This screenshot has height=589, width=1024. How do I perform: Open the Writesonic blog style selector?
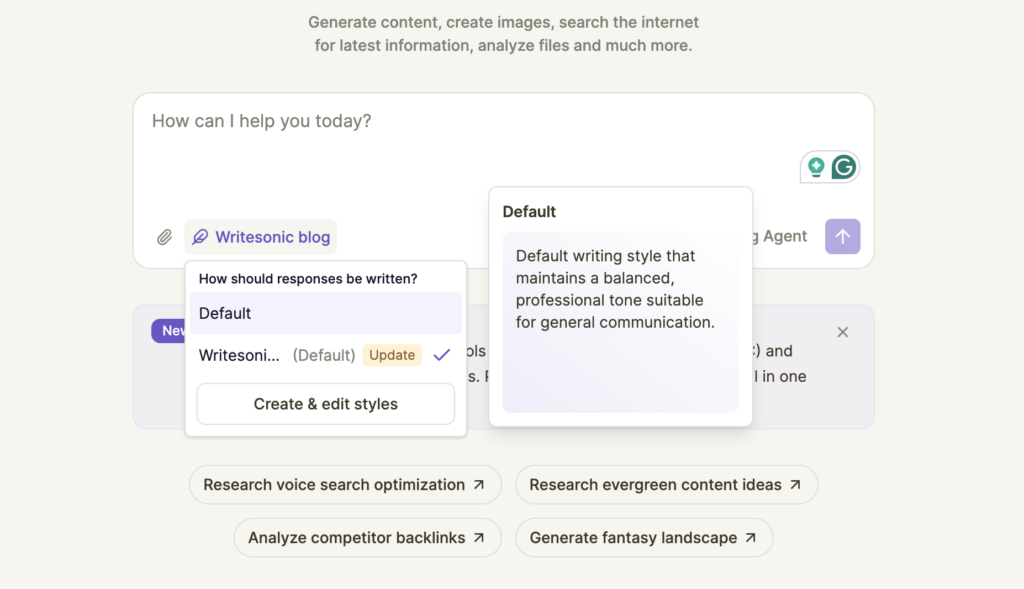point(261,237)
